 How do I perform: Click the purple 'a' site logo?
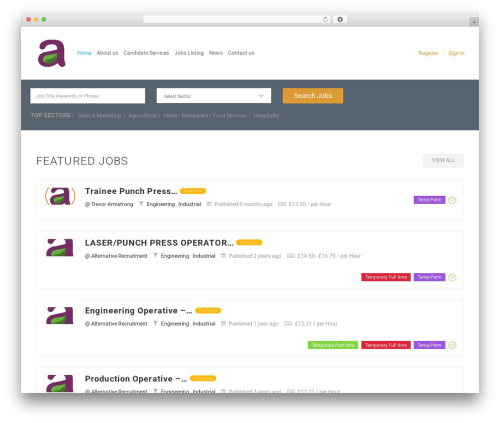point(52,53)
